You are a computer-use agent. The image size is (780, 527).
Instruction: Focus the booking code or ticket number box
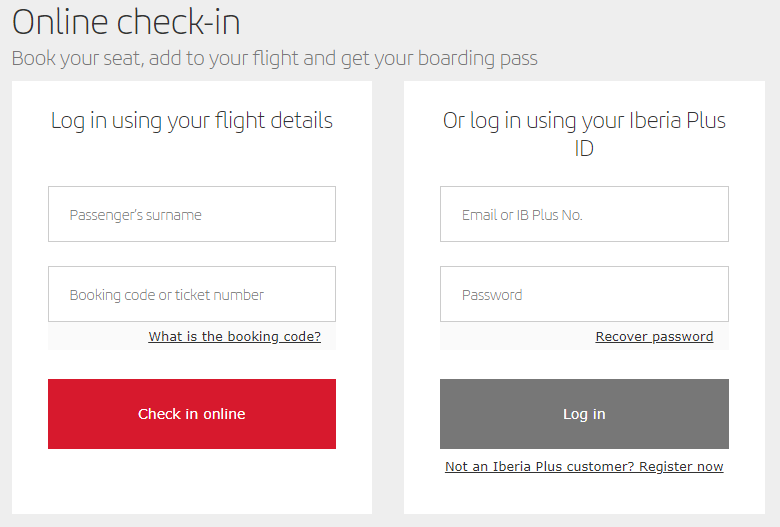(x=191, y=294)
